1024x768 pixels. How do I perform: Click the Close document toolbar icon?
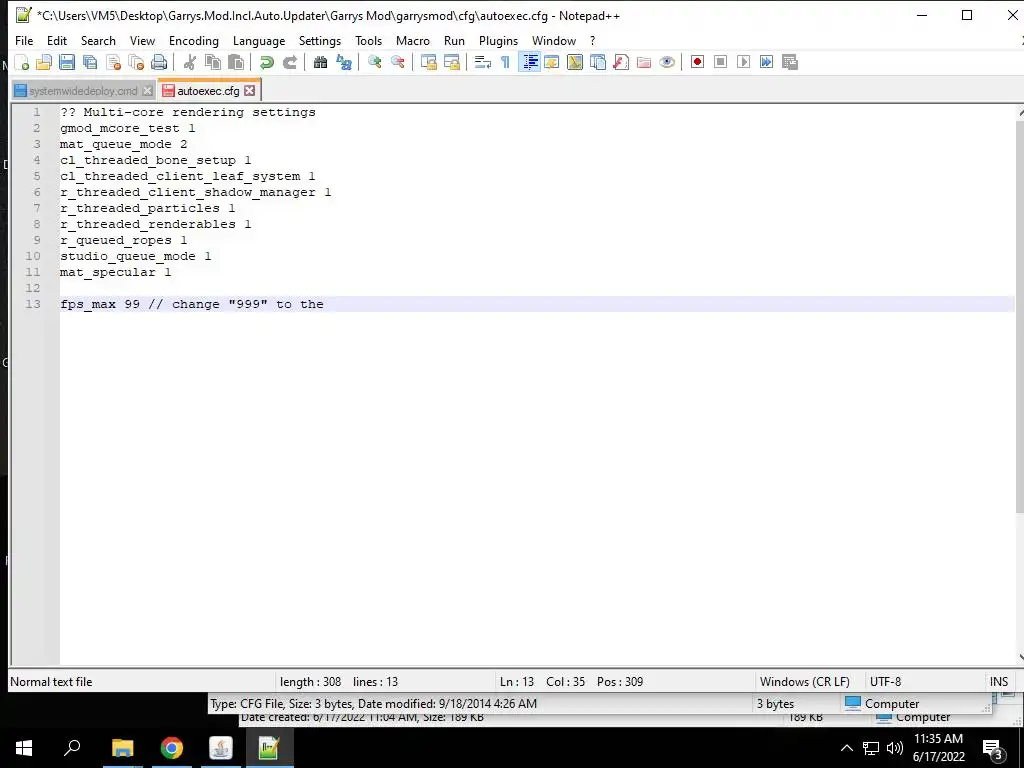click(113, 62)
